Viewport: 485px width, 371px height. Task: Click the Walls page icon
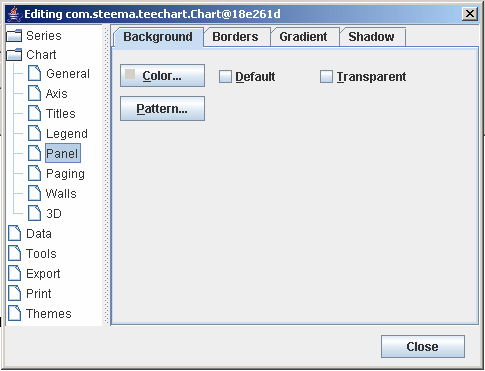(35, 193)
